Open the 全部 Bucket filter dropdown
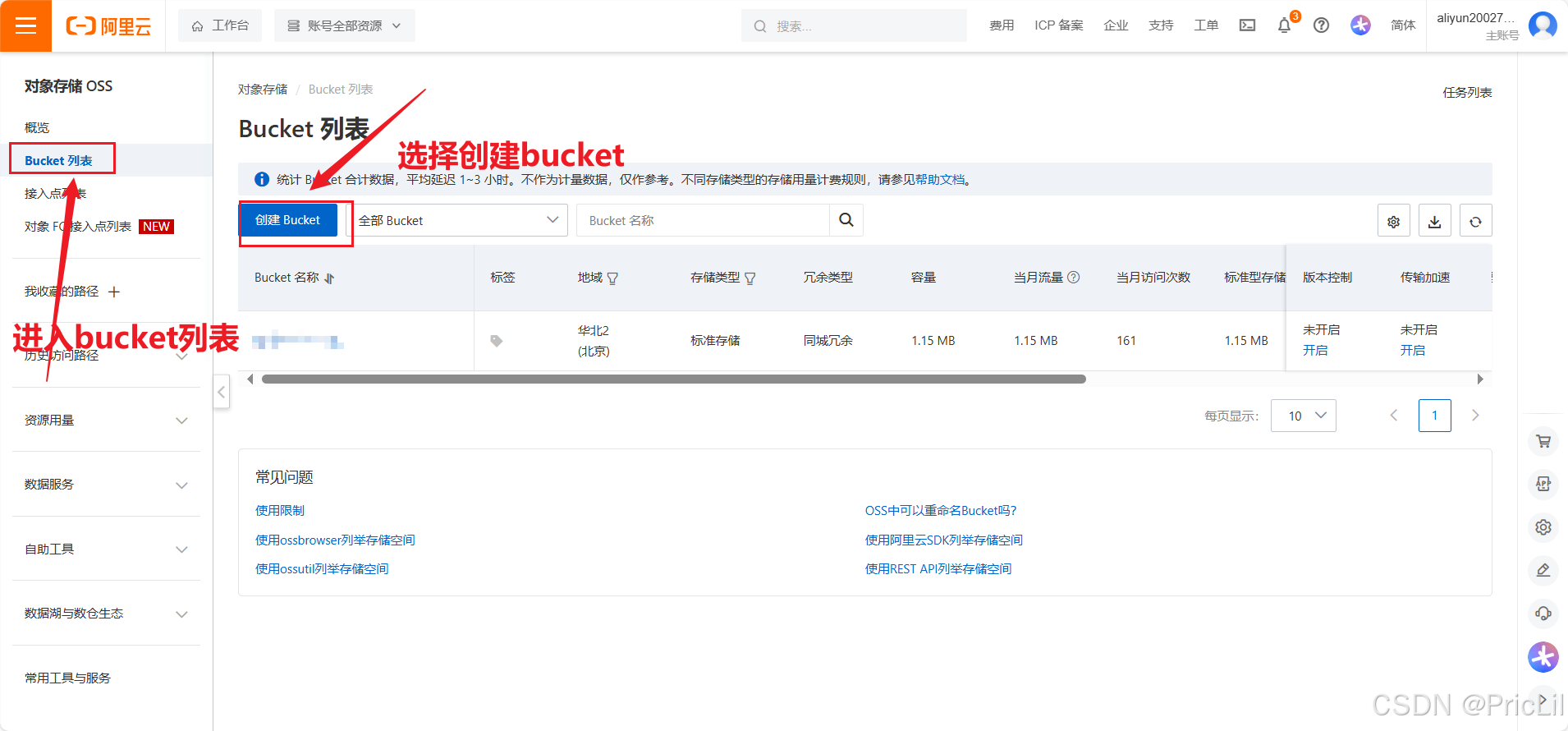The height and width of the screenshot is (731, 1568). [459, 220]
